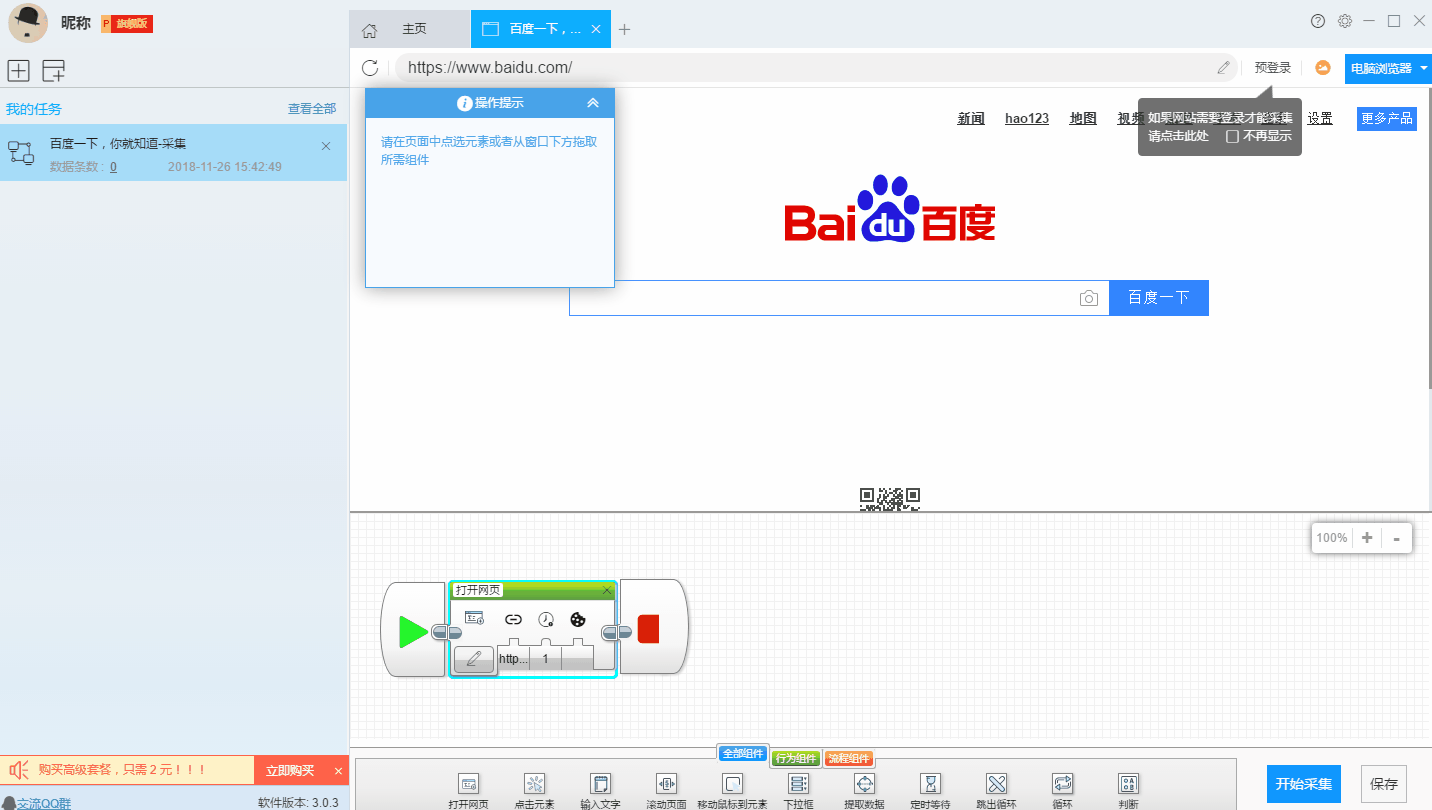Open the 电脑浏览器 browser dropdown
Image resolution: width=1432 pixels, height=810 pixels.
(x=1387, y=68)
